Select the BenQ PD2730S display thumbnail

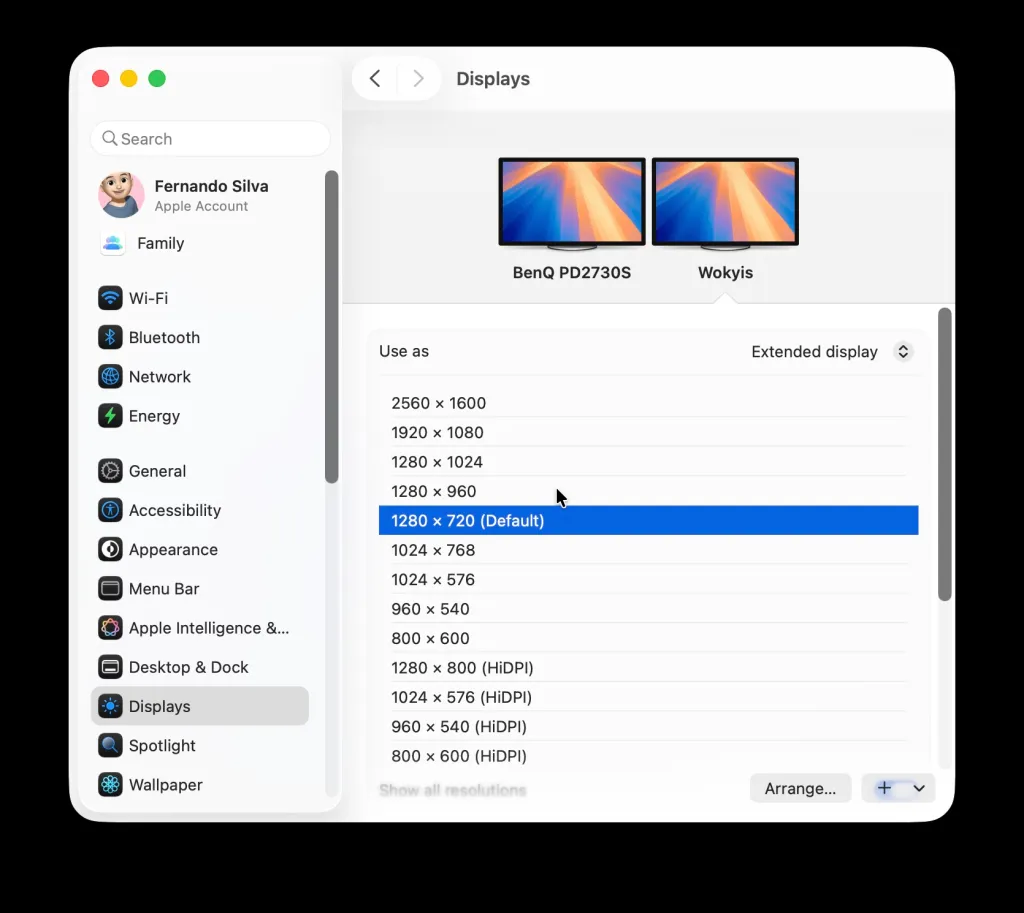click(572, 203)
